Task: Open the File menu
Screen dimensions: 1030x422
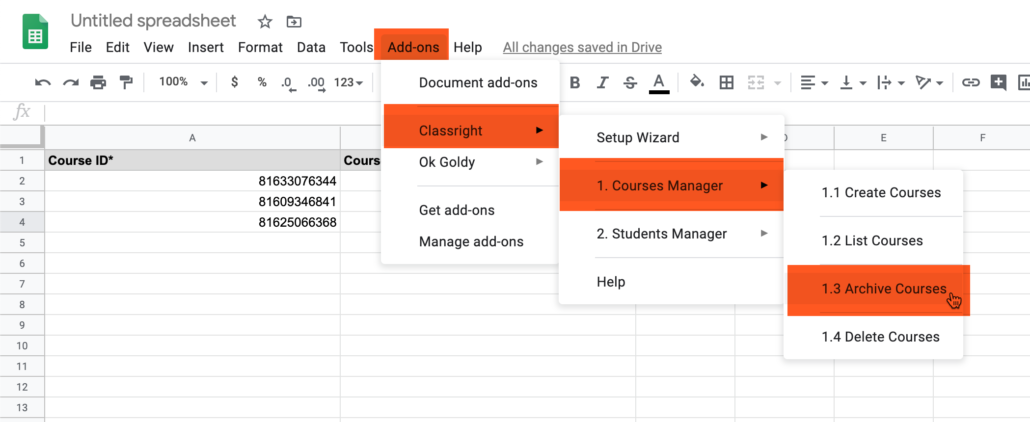Action: point(81,47)
